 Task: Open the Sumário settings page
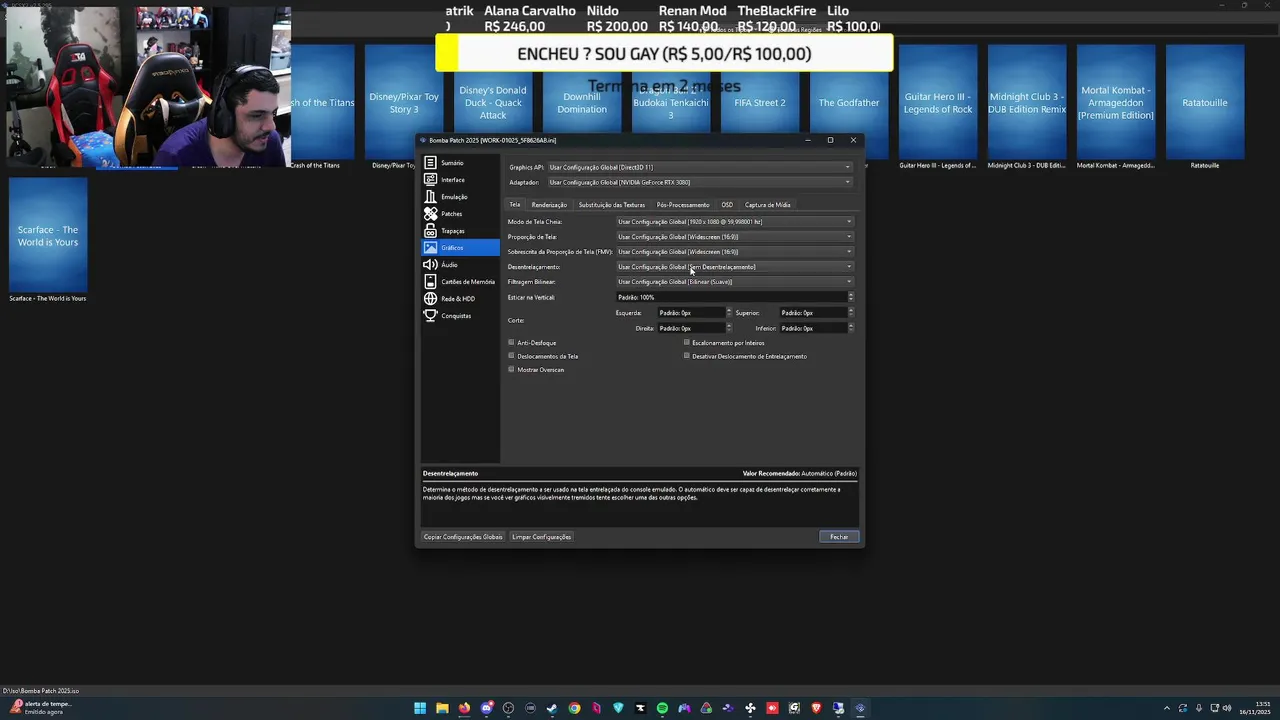[460, 163]
